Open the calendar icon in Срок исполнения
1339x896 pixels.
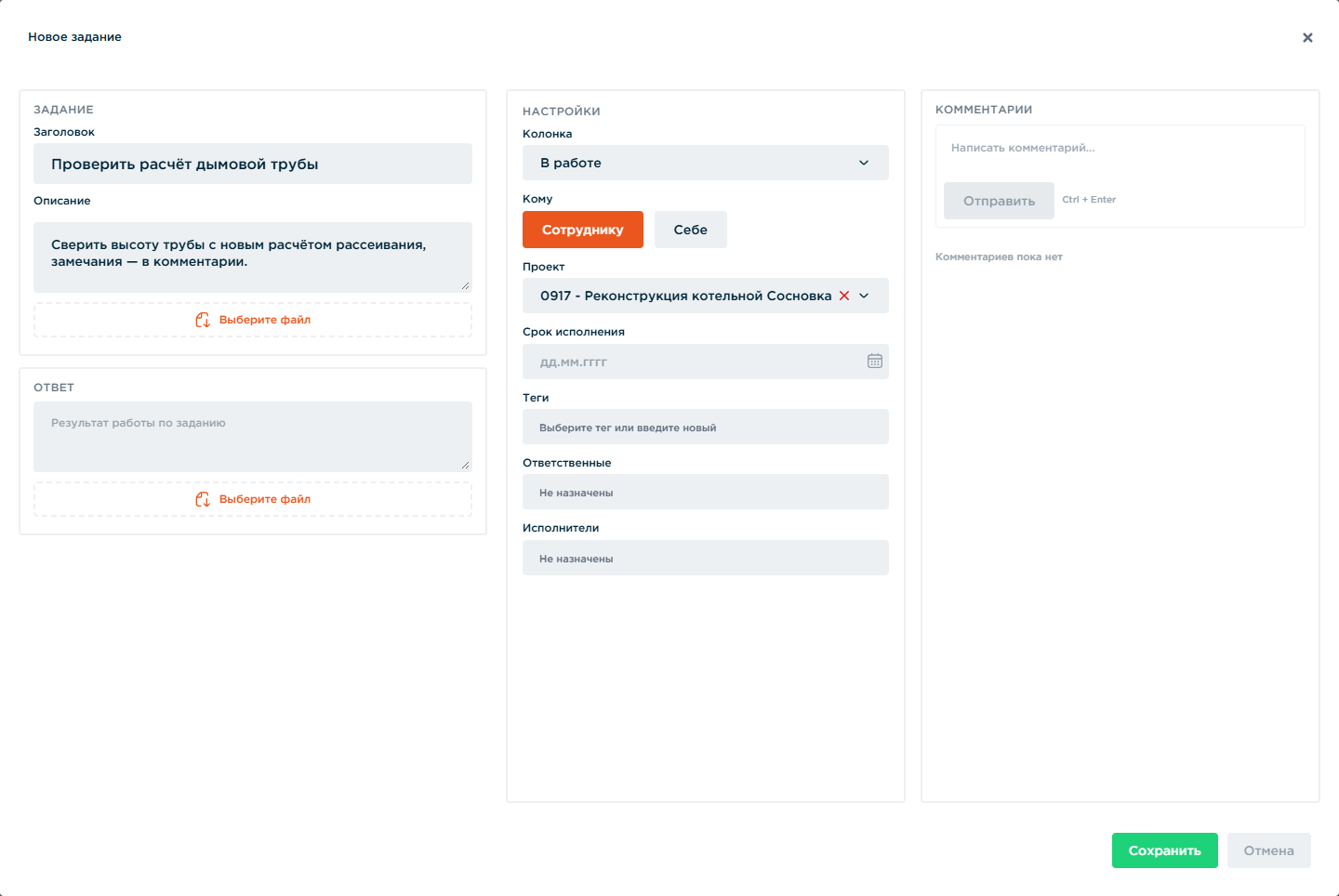[875, 362]
